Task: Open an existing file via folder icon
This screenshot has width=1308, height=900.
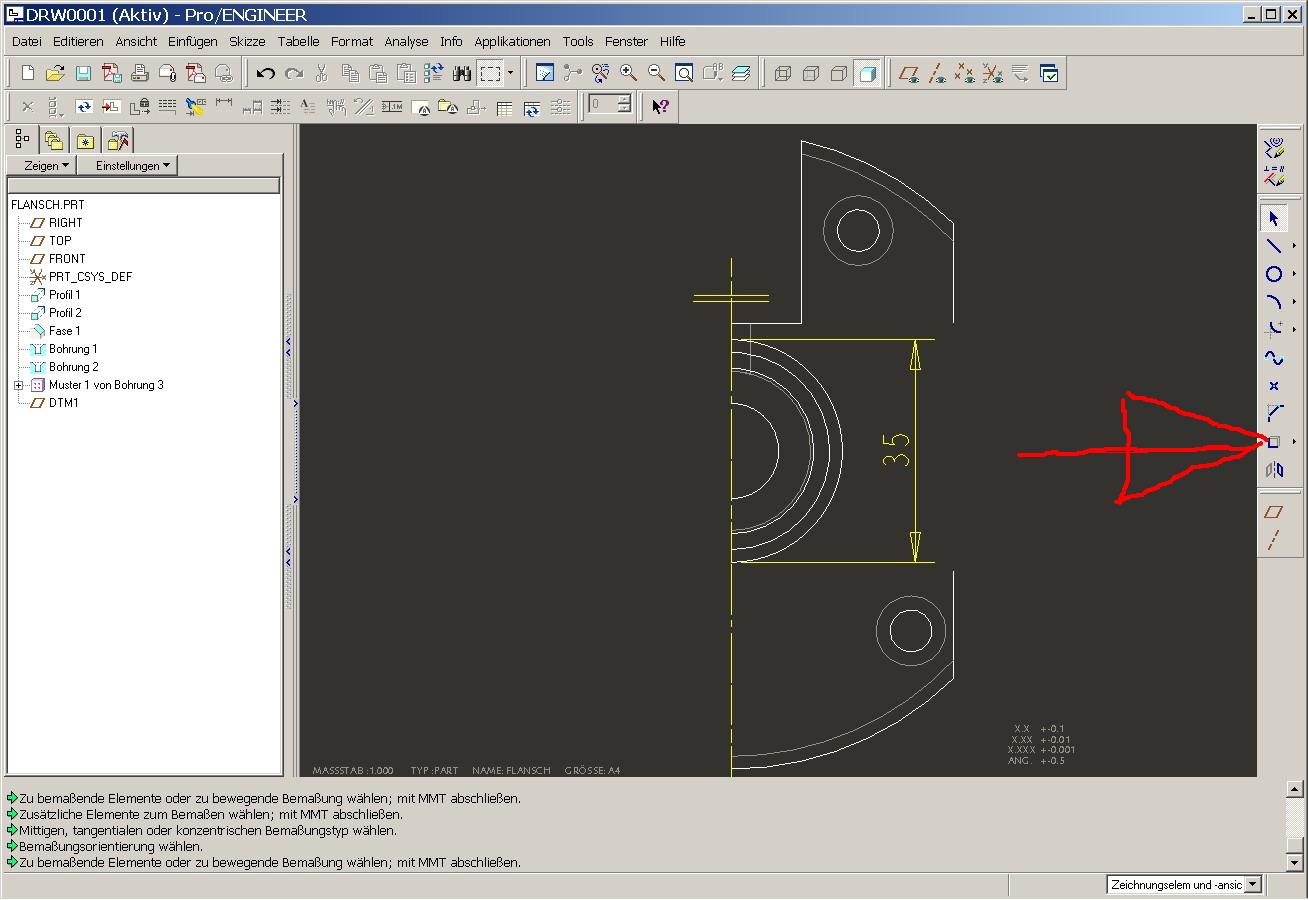Action: (x=56, y=73)
